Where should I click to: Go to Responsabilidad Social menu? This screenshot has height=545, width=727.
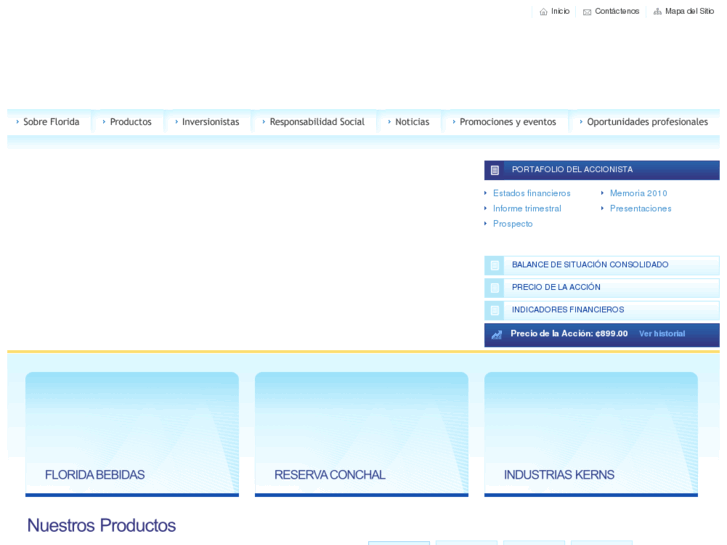coord(317,122)
